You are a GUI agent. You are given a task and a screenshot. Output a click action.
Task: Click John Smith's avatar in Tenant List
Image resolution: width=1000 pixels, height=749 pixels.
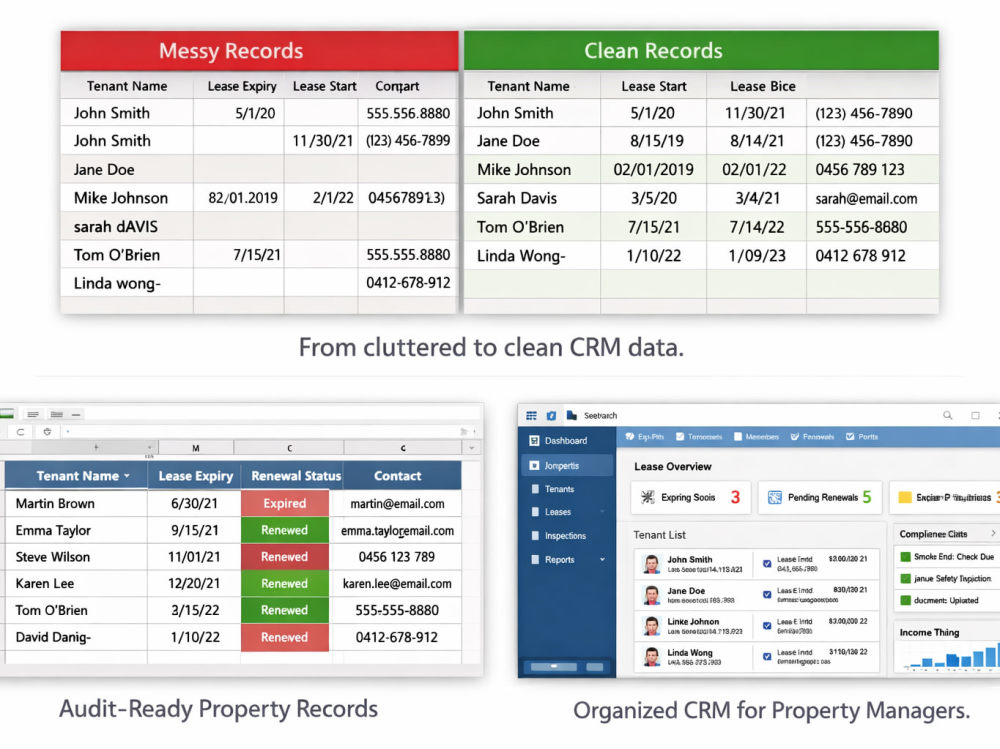click(651, 564)
